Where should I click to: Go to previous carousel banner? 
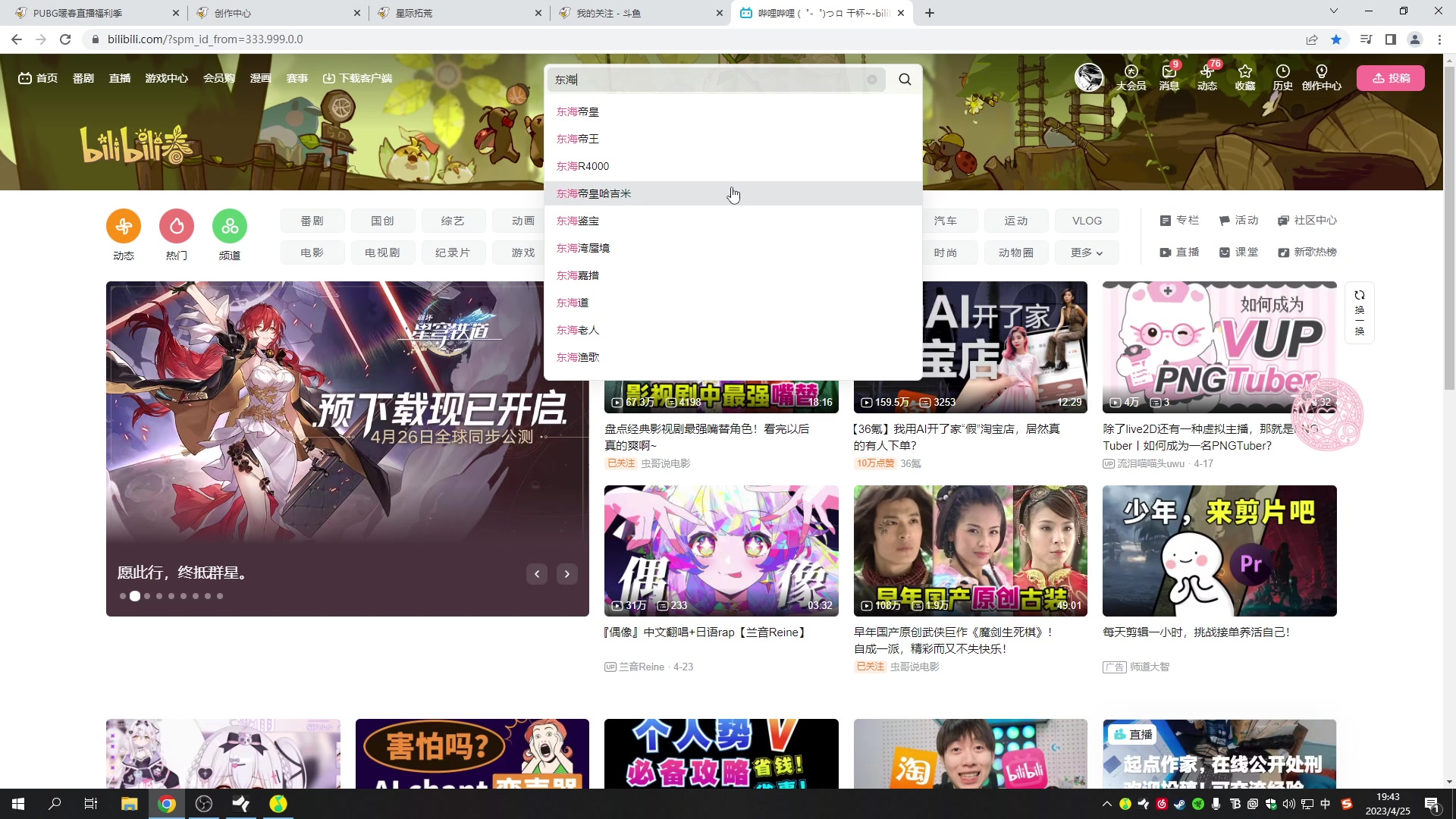(537, 574)
